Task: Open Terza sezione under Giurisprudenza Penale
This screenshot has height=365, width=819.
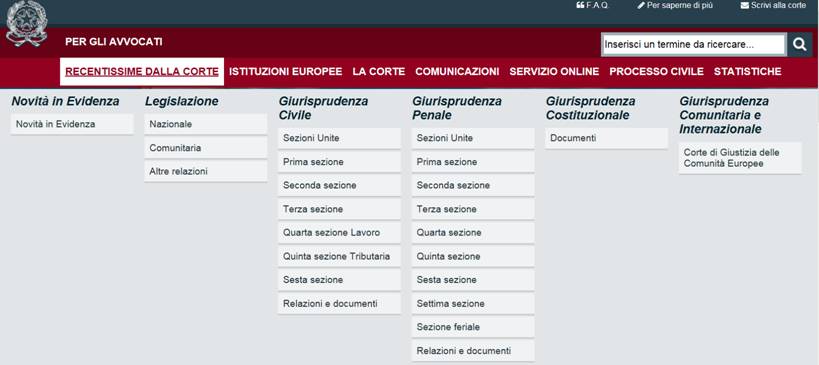Action: 473,209
